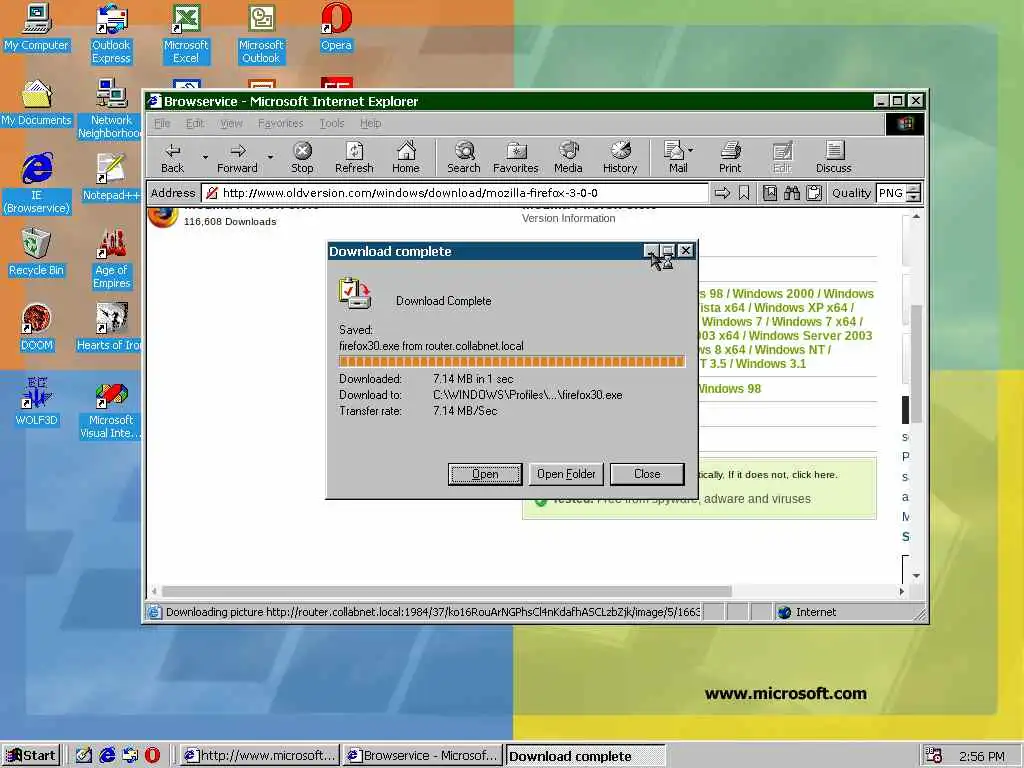
Task: Open the Favorites toolbar icon
Action: [515, 157]
